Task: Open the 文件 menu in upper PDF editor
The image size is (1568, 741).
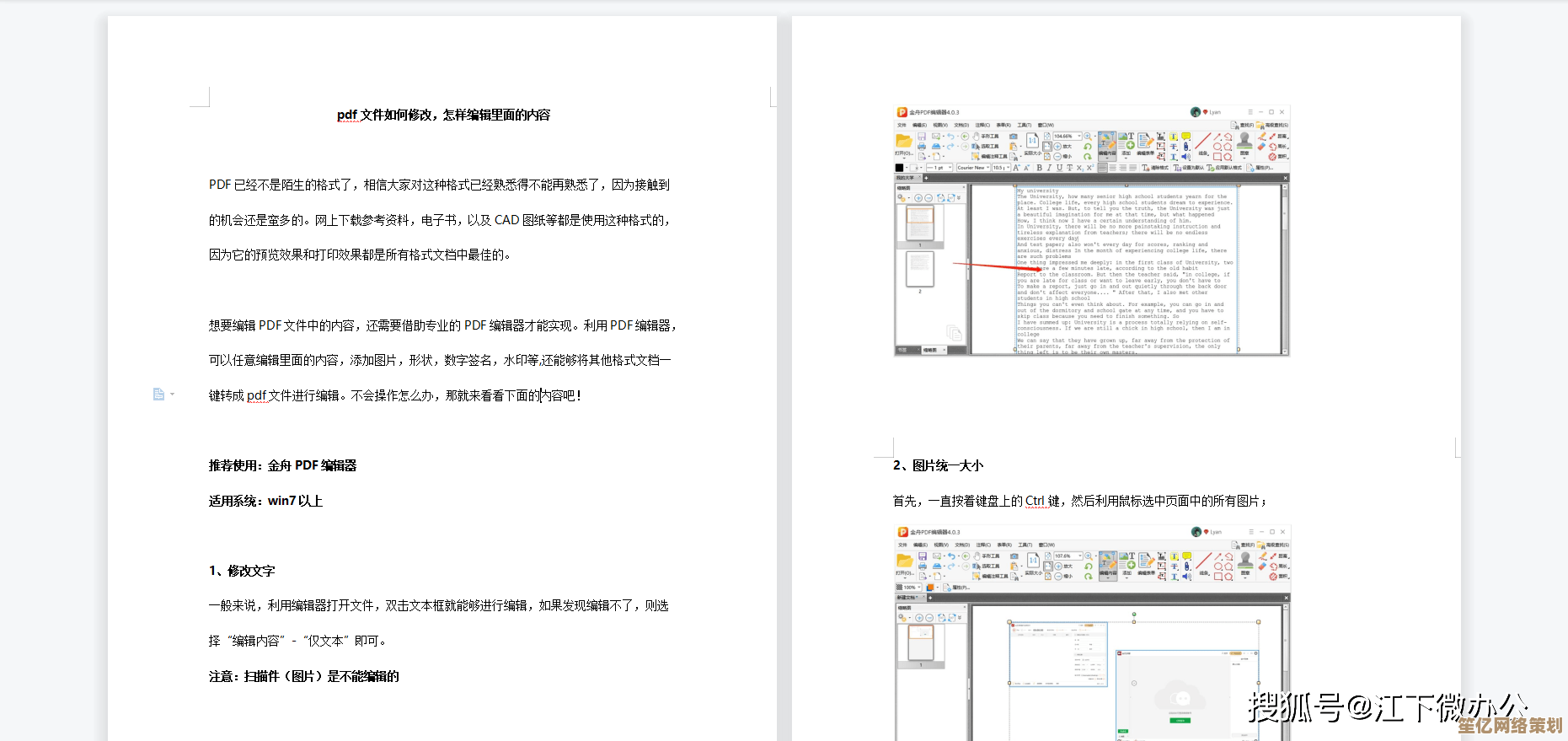Action: [902, 126]
